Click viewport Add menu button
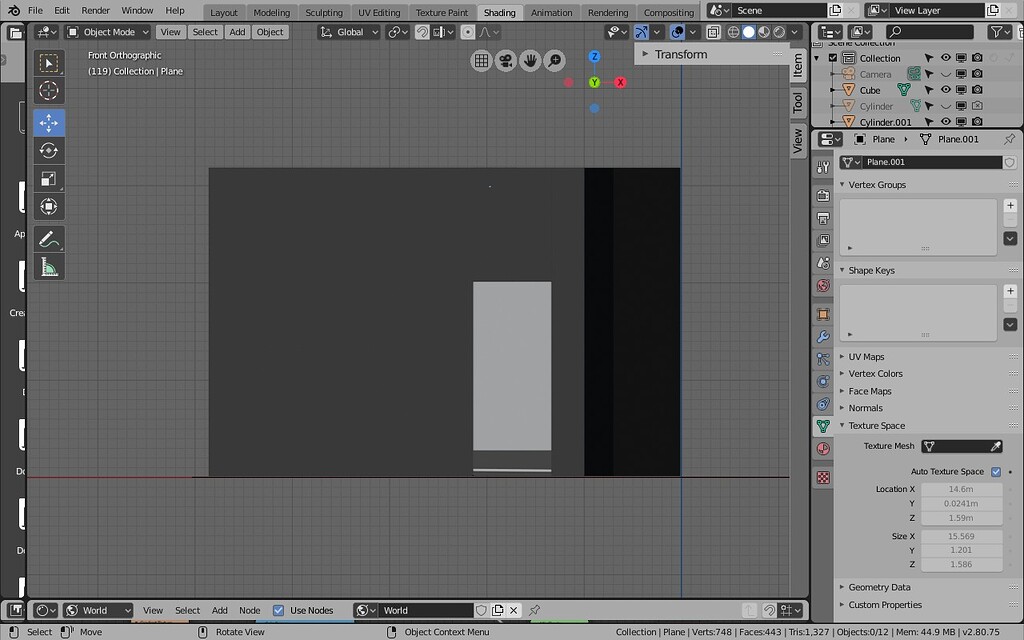 click(x=237, y=32)
